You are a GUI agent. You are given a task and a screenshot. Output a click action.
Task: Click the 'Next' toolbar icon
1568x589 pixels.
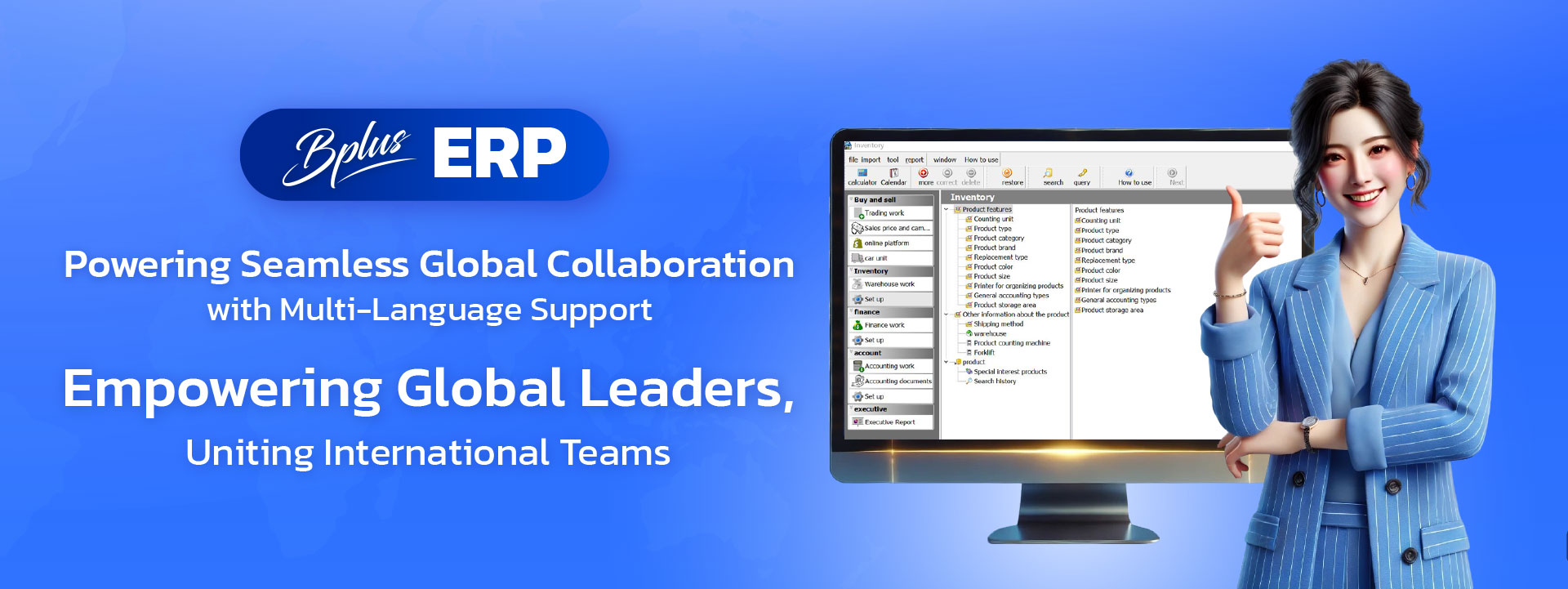(1173, 173)
